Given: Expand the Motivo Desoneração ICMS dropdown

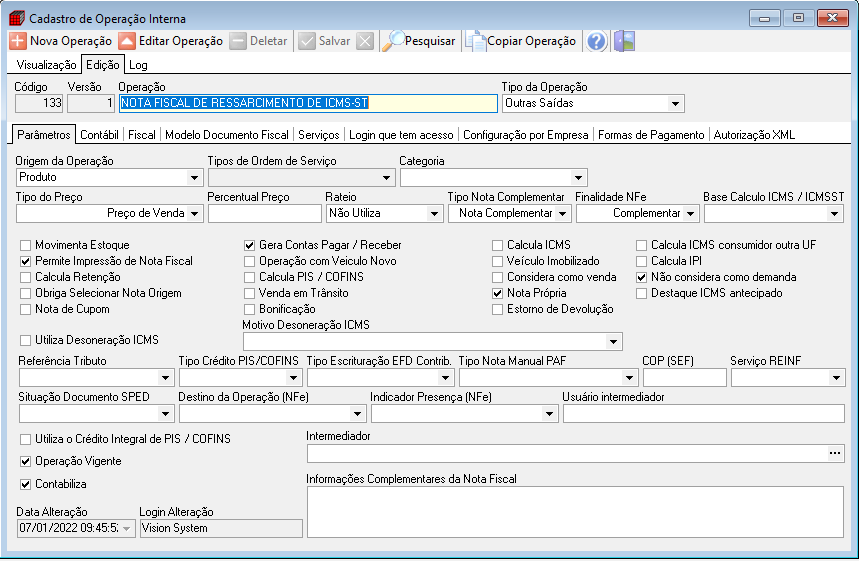Looking at the screenshot, I should pos(613,342).
